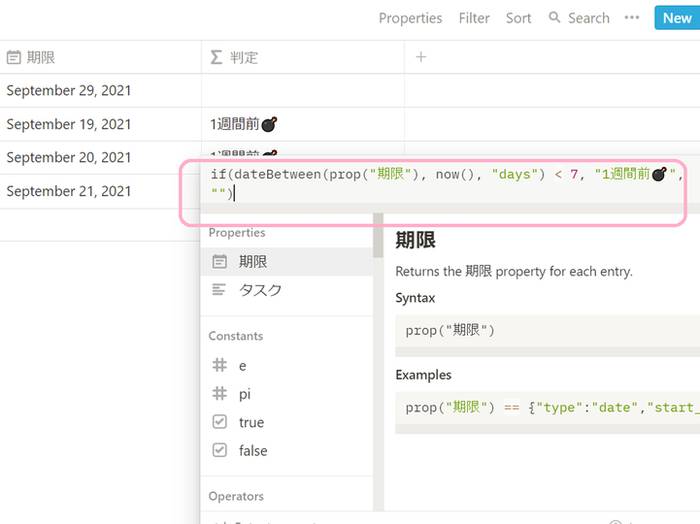The width and height of the screenshot is (700, 524).
Task: Click the 期限 column header
Action: [x=100, y=57]
